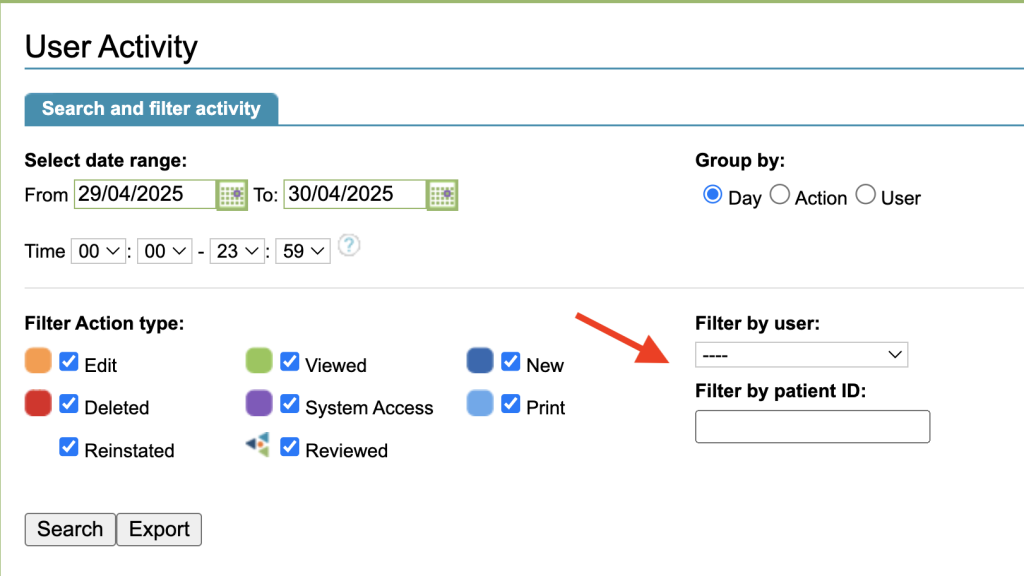Open the To date calendar picker
The image size is (1024, 576).
tap(442, 194)
